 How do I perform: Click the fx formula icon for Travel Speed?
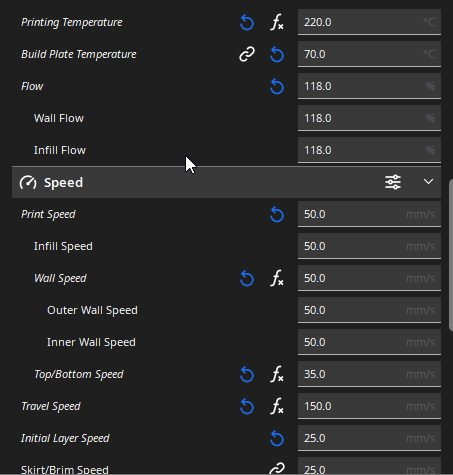(277, 406)
